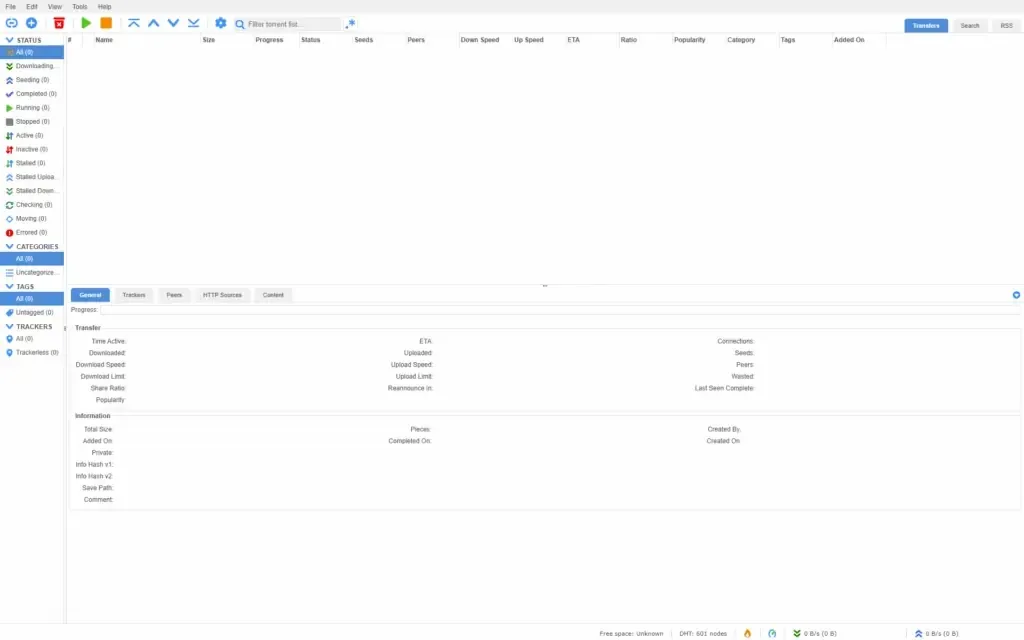The image size is (1024, 640).
Task: Collapse the TRACKERS section
Action: (10, 325)
